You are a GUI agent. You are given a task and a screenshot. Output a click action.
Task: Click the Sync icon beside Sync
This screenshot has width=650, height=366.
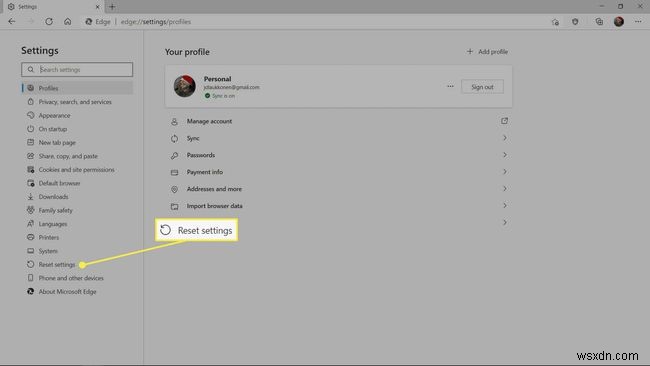pos(175,139)
